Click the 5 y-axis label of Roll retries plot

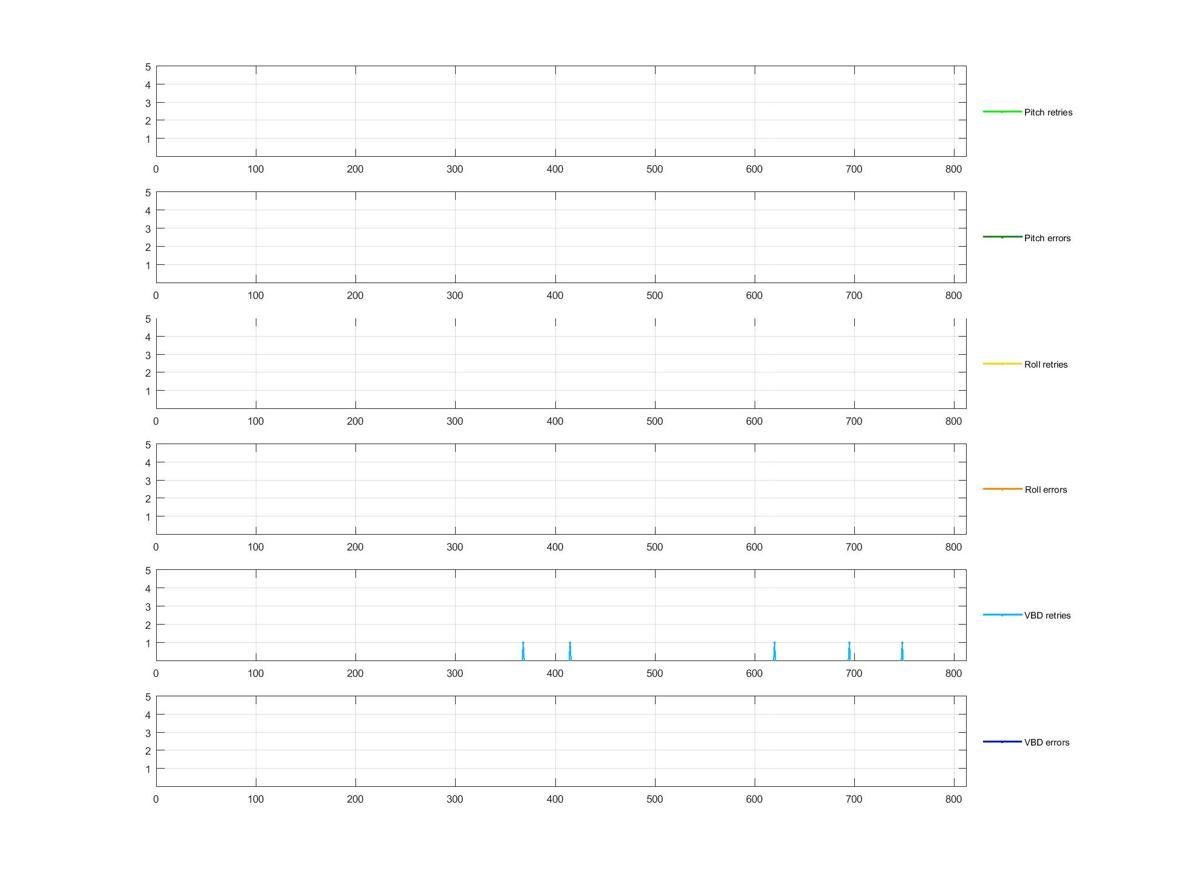(148, 319)
